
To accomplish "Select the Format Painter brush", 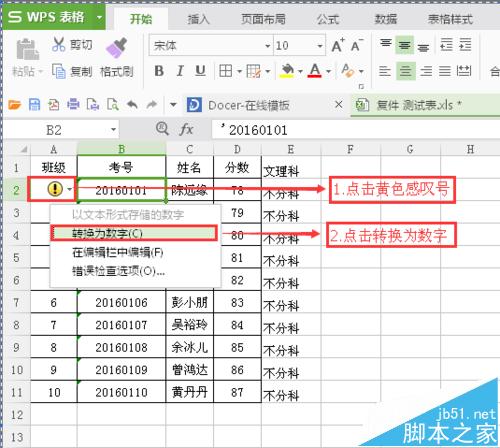I will [x=117, y=47].
